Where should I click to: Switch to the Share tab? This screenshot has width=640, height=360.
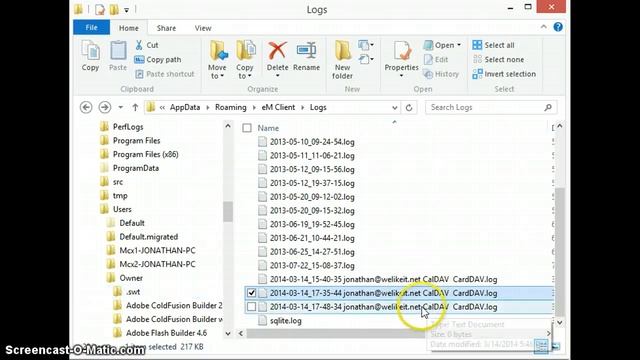coord(166,28)
